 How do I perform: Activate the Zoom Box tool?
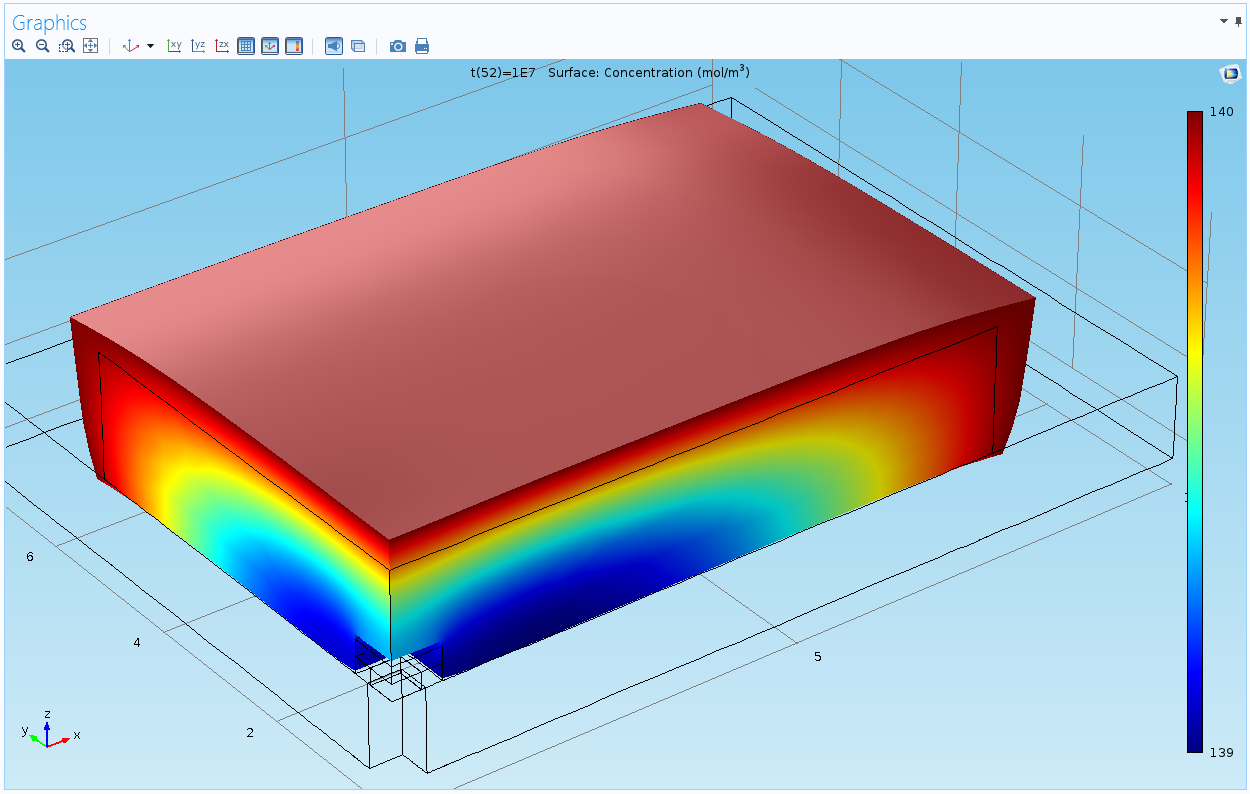66,46
